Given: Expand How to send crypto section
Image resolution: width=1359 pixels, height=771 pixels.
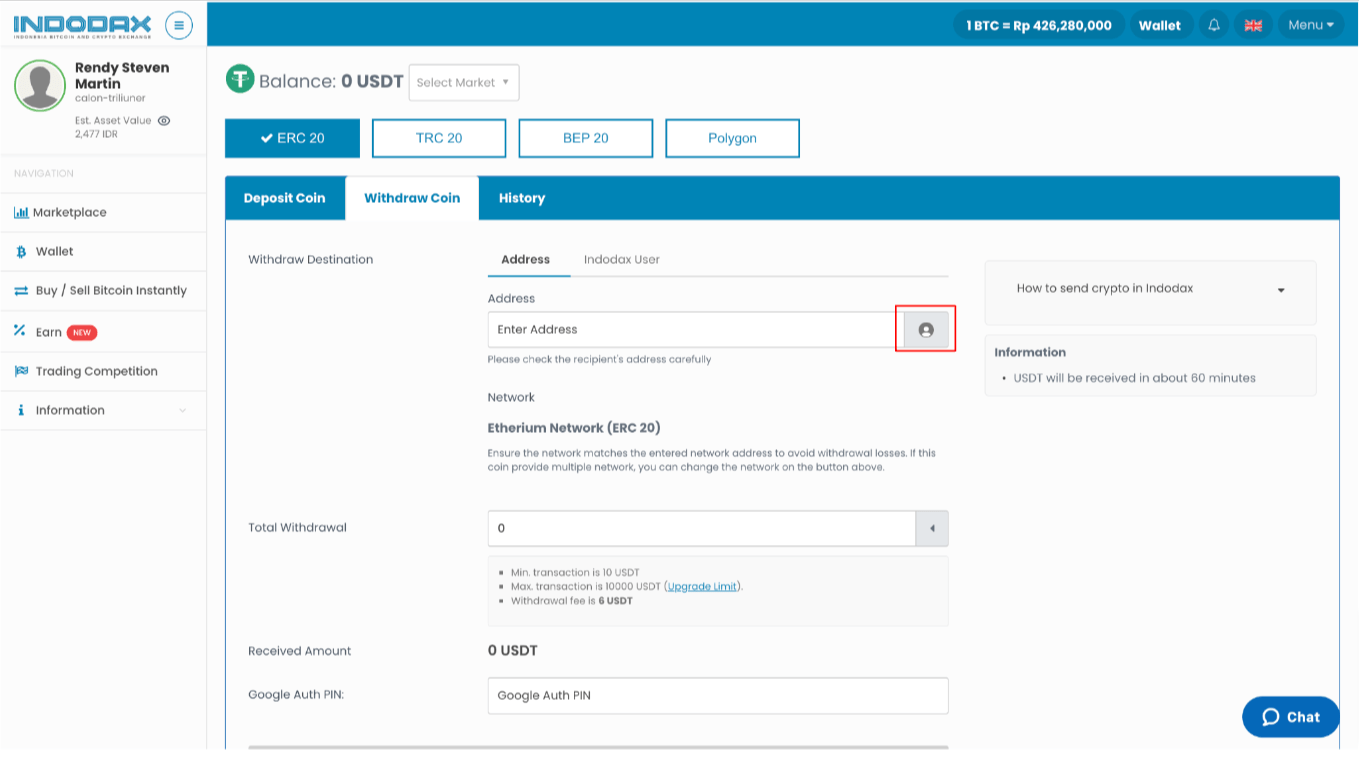Looking at the screenshot, I should point(1150,289).
